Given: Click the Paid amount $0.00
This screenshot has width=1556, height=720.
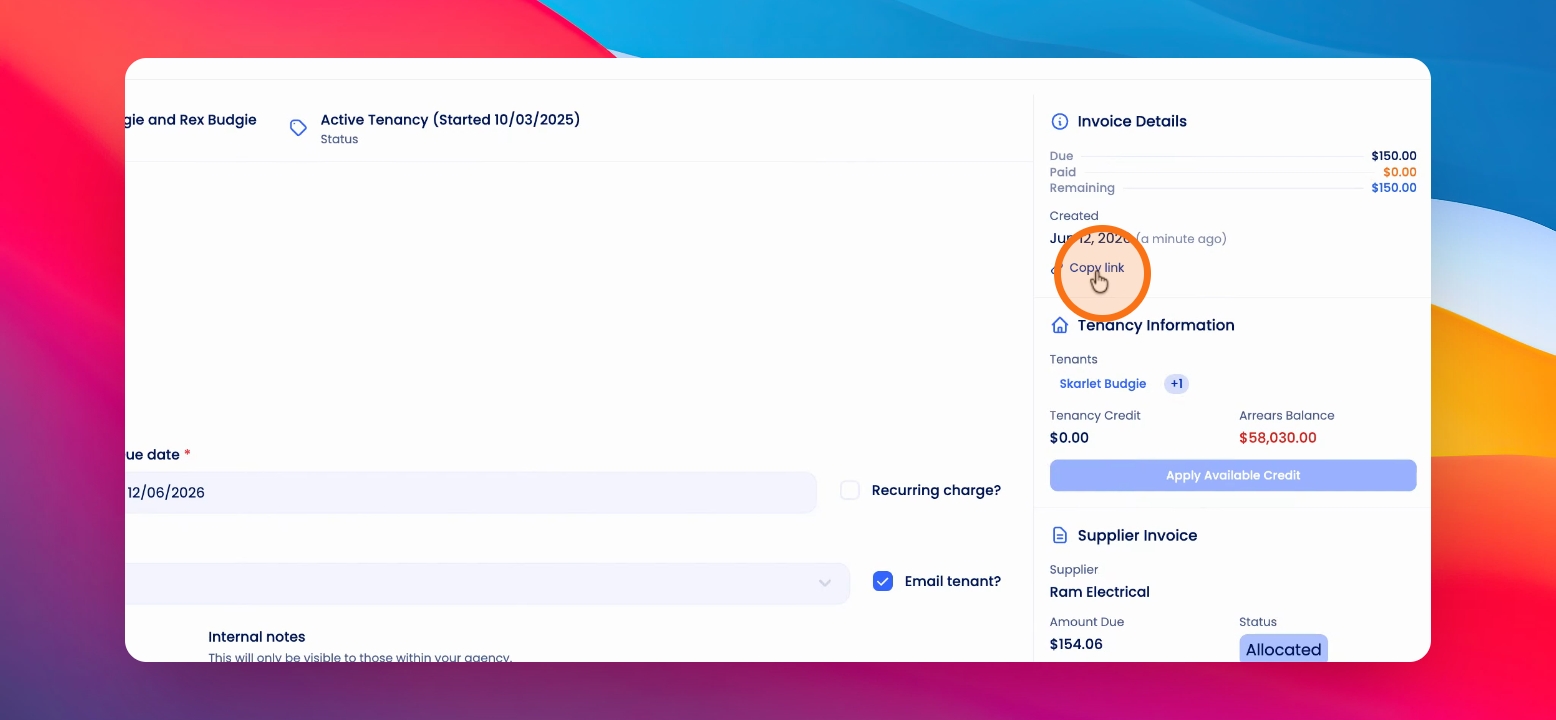Looking at the screenshot, I should coord(1400,172).
